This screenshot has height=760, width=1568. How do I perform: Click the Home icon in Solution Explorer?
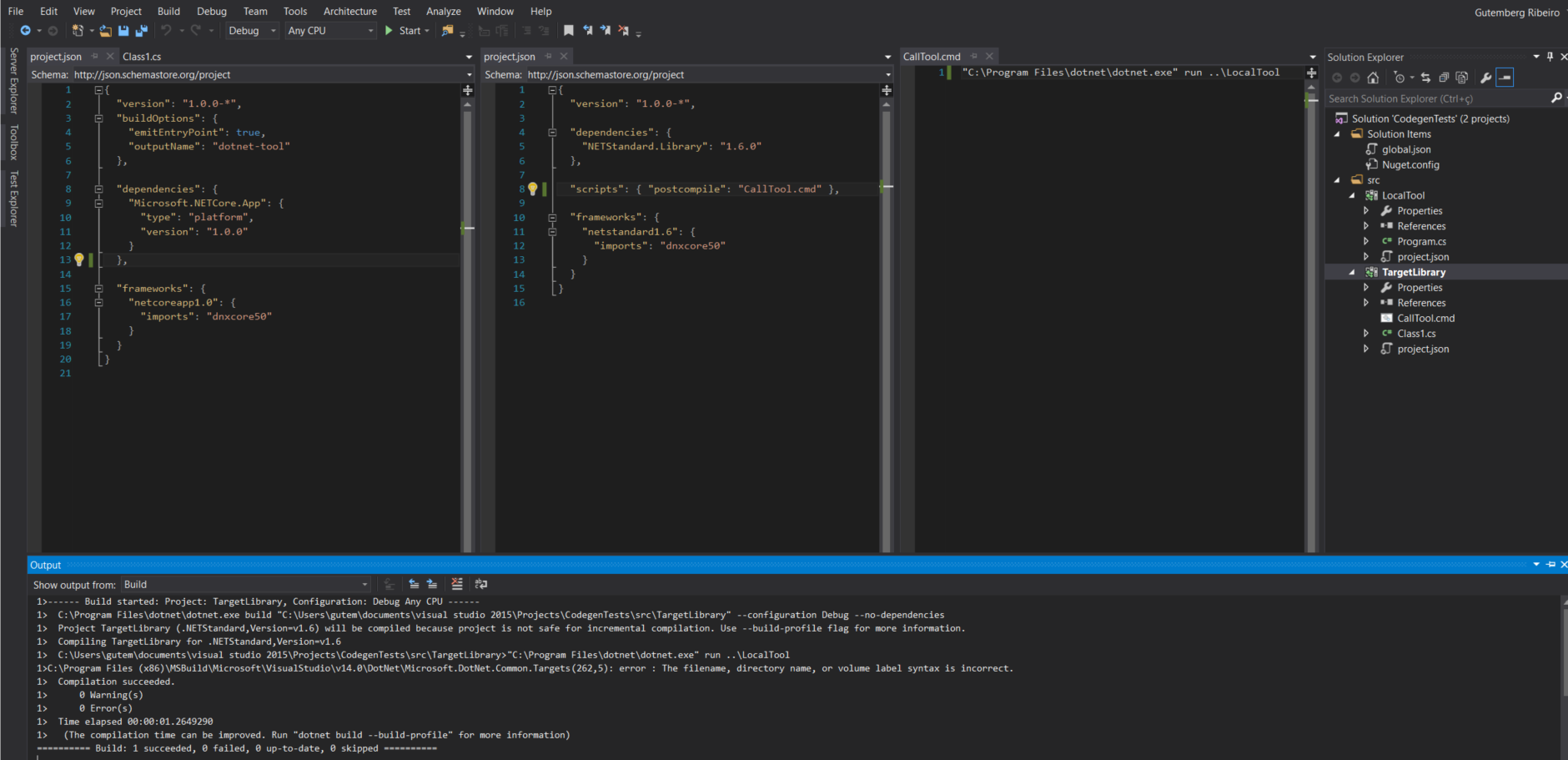(x=1373, y=78)
